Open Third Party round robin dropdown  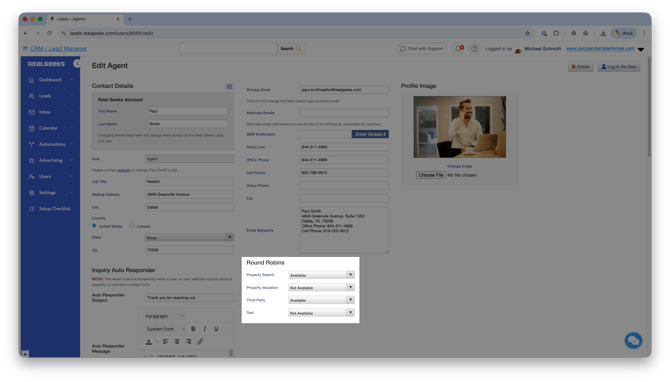click(x=321, y=300)
